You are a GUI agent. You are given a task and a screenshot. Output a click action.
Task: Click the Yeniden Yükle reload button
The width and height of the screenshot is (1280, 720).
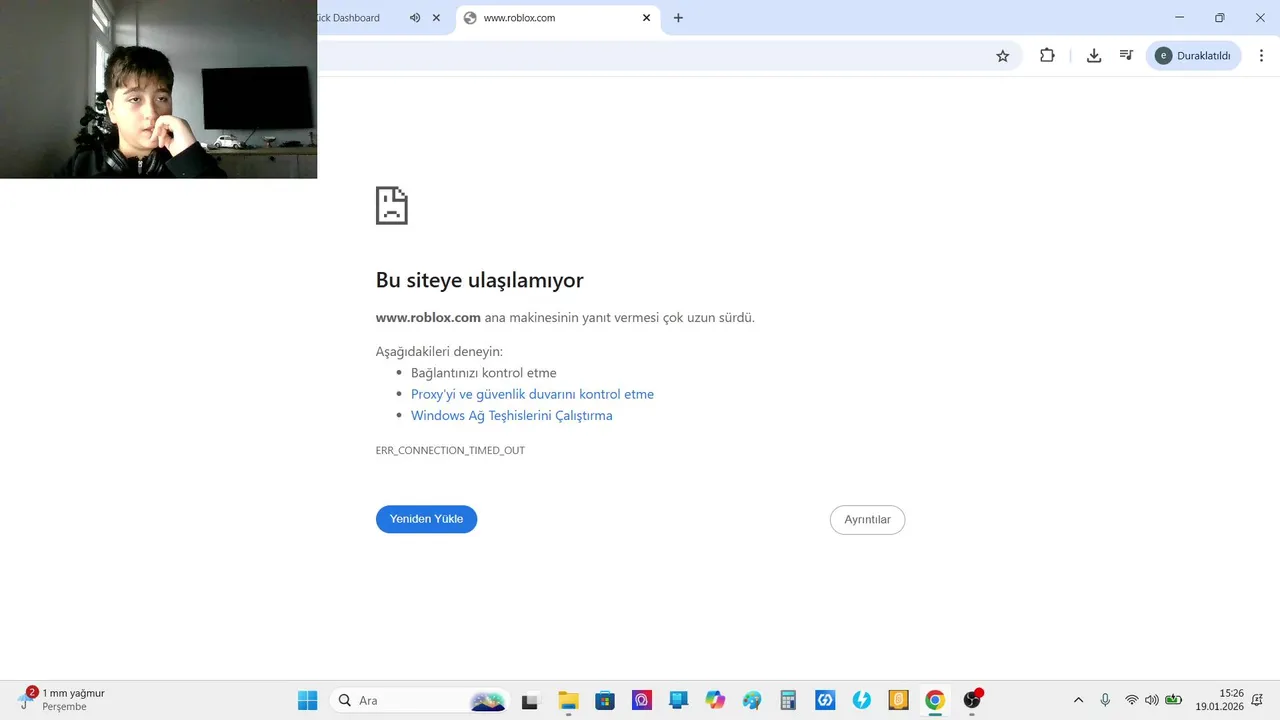tap(426, 519)
